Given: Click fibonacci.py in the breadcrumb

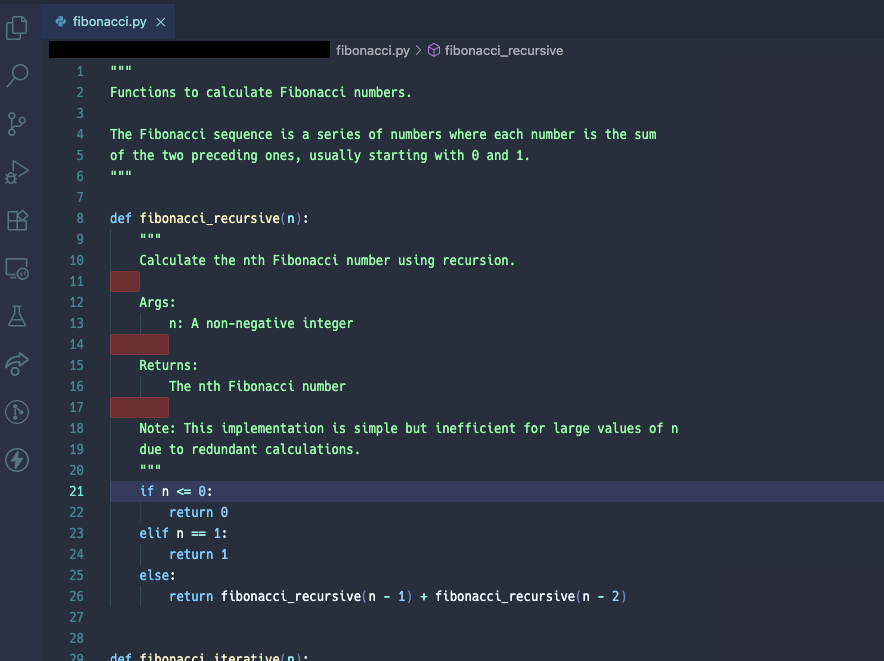Looking at the screenshot, I should [373, 50].
